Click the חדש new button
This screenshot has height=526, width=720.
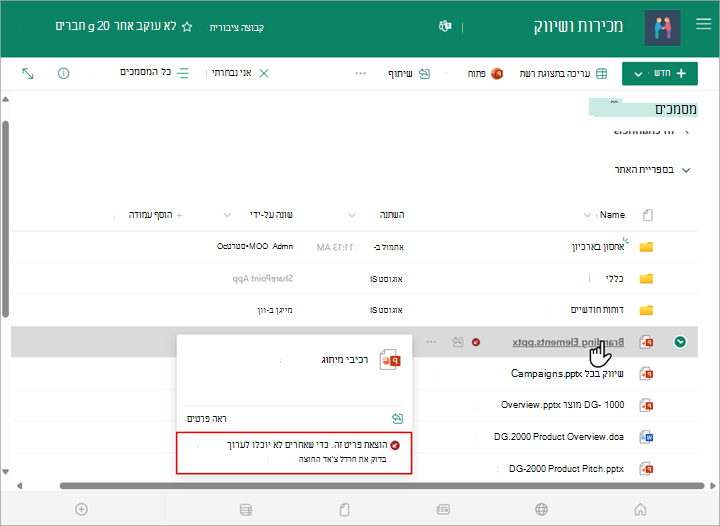click(660, 73)
